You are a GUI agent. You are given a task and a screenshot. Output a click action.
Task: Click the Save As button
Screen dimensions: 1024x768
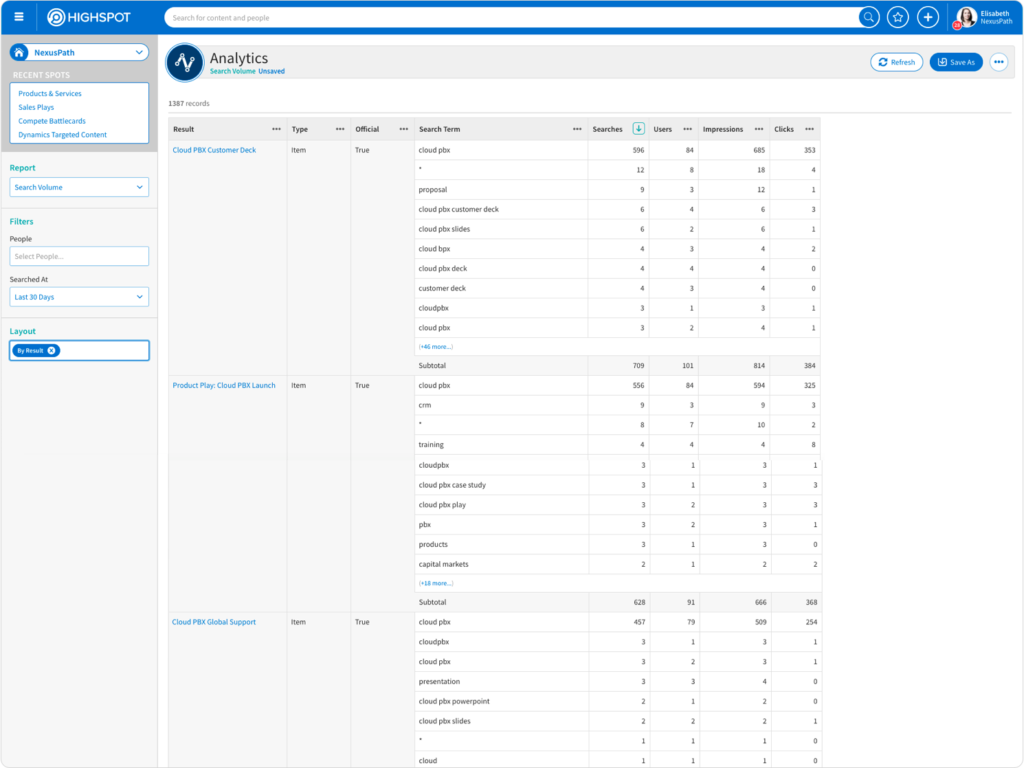956,62
